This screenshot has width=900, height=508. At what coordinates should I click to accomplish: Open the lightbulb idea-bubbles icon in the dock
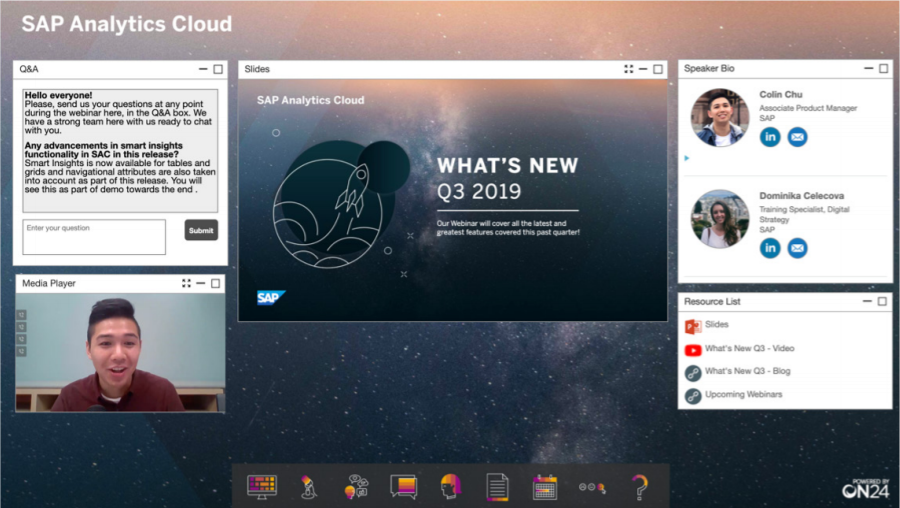tap(356, 487)
